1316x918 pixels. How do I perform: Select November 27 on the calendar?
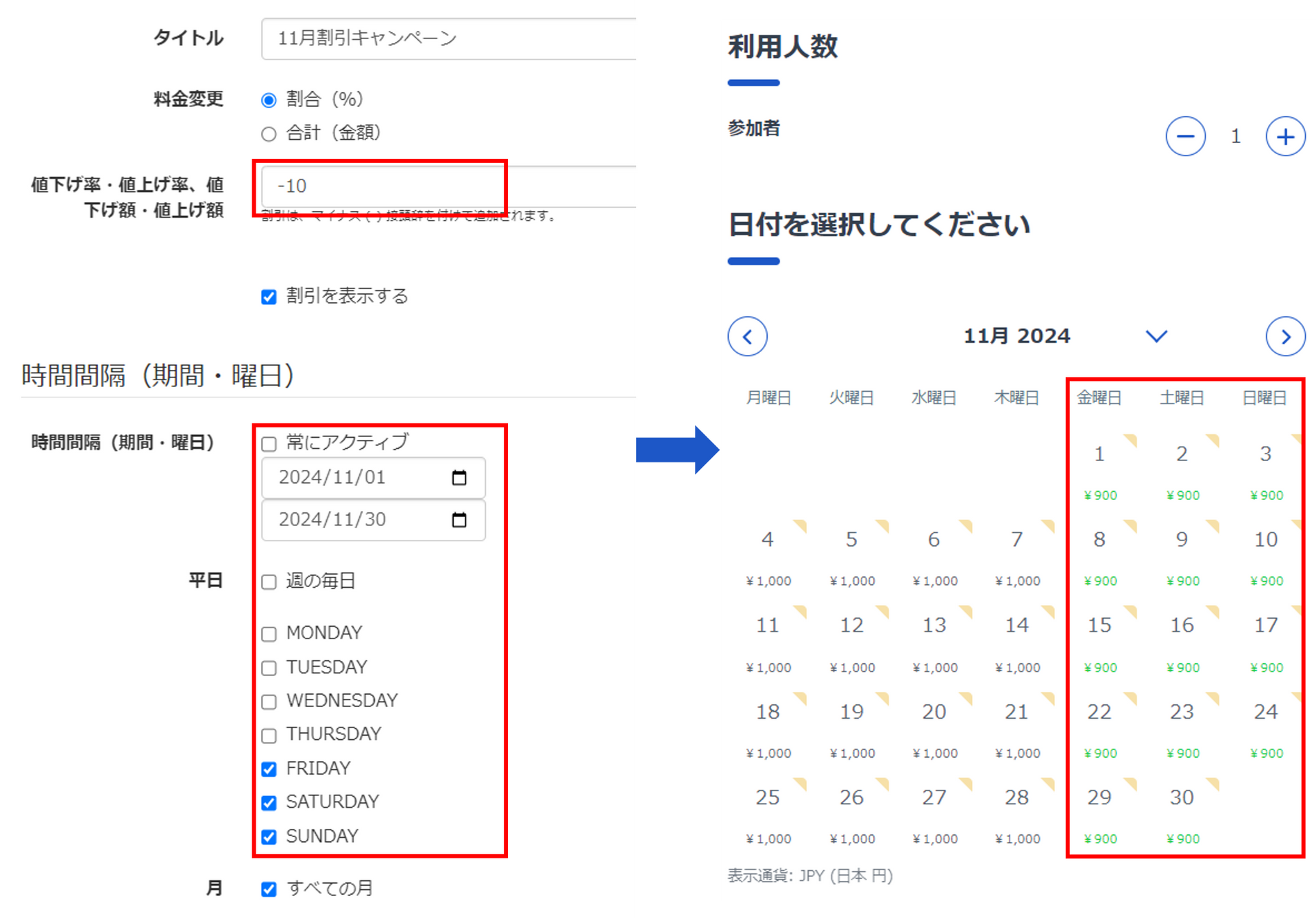pos(934,798)
